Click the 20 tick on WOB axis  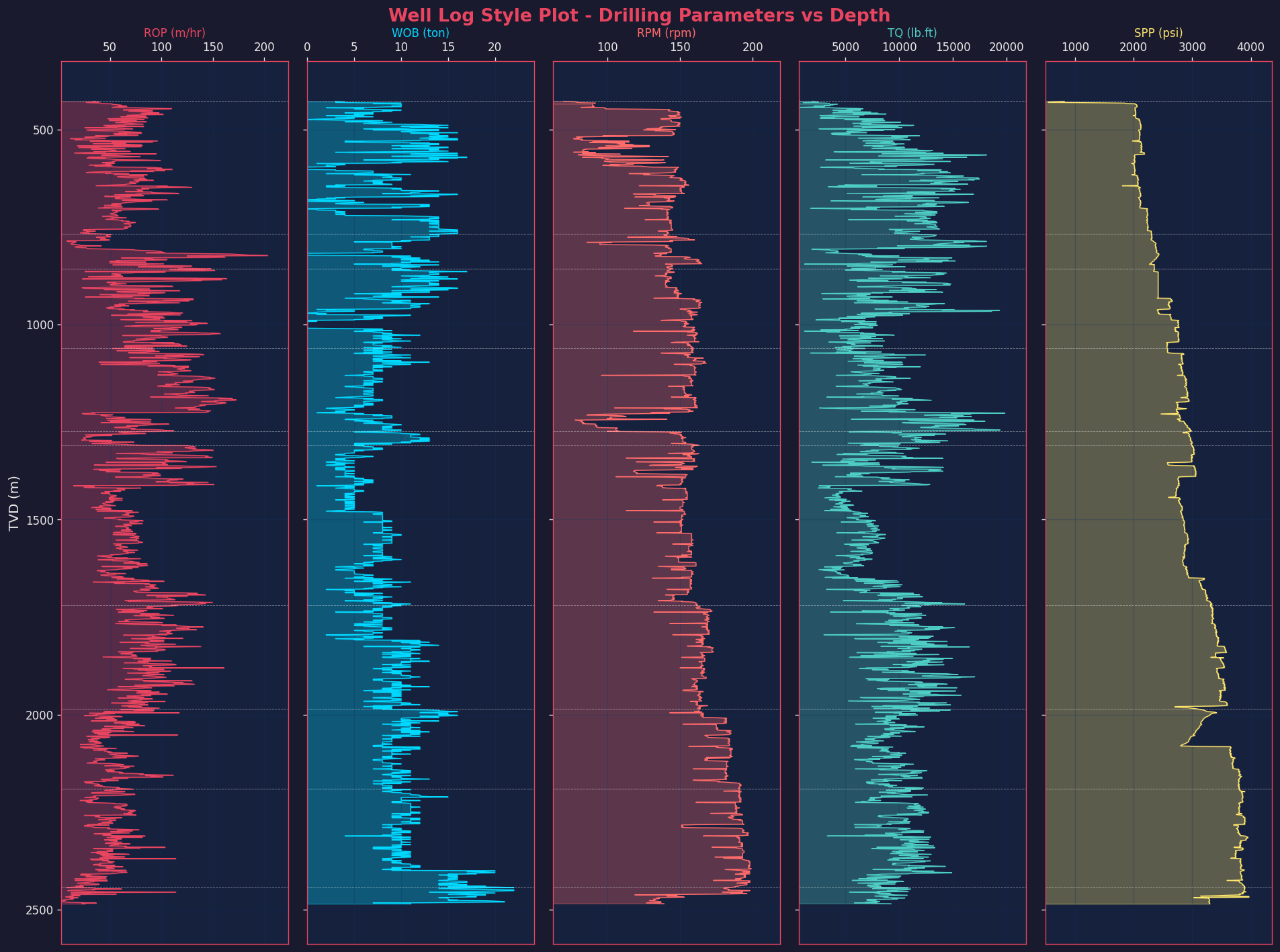[x=495, y=48]
